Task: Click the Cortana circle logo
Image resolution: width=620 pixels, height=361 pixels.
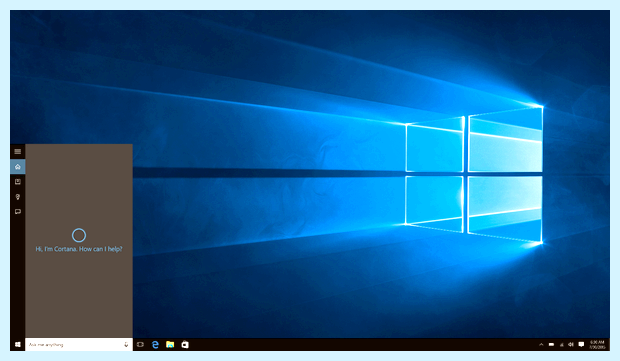Action: pyautogui.click(x=79, y=235)
